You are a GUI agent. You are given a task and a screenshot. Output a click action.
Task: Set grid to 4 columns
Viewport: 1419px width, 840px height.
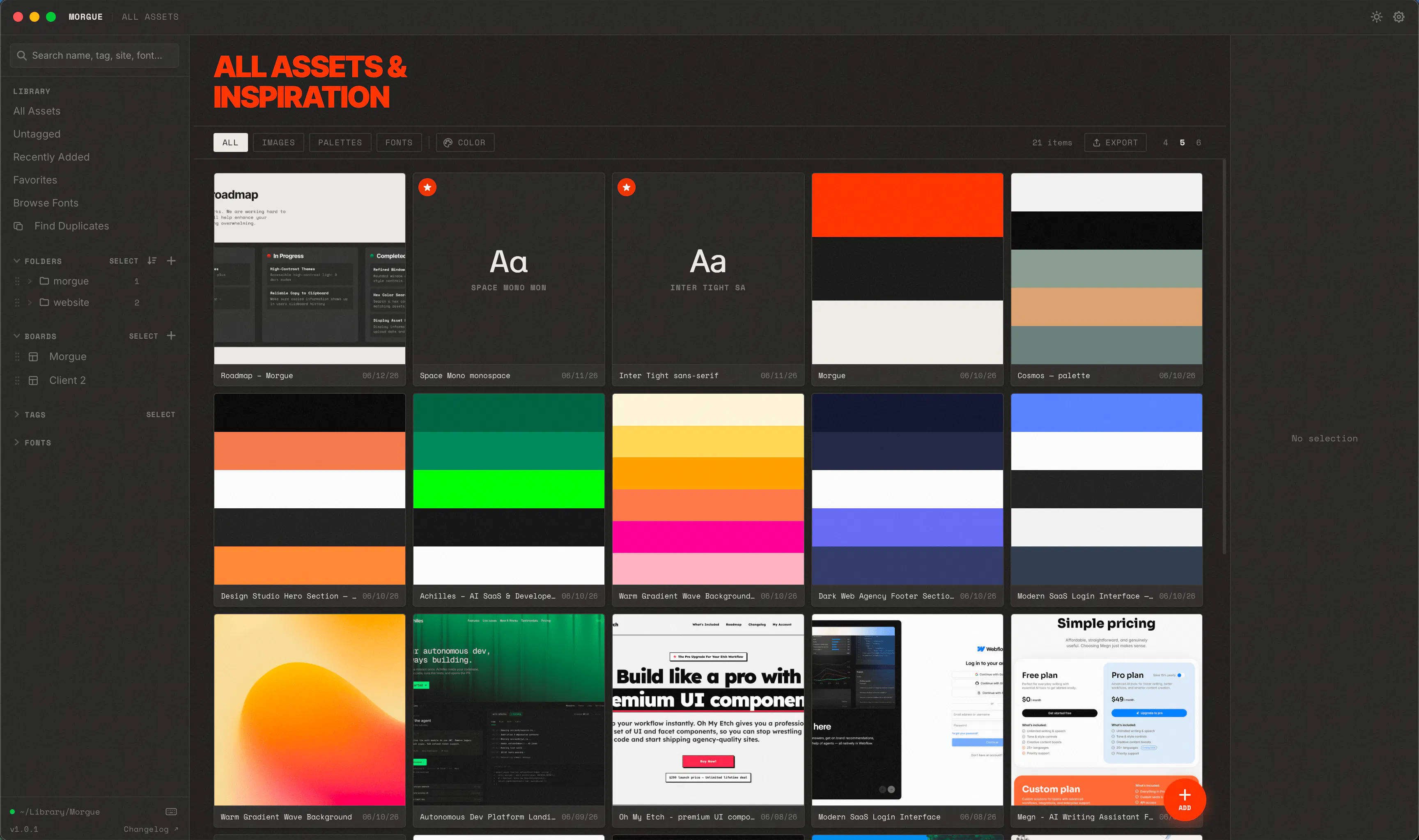pyautogui.click(x=1165, y=142)
